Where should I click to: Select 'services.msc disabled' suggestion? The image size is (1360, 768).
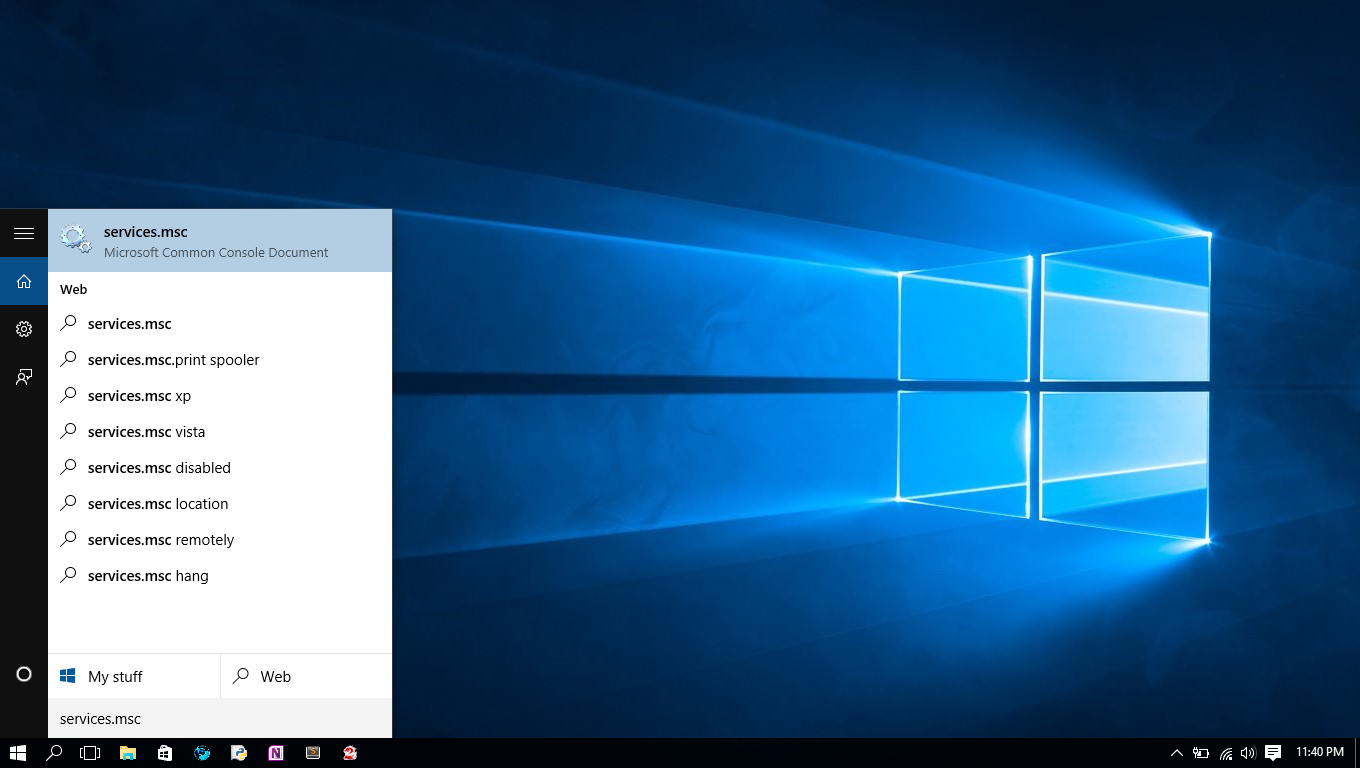point(220,468)
